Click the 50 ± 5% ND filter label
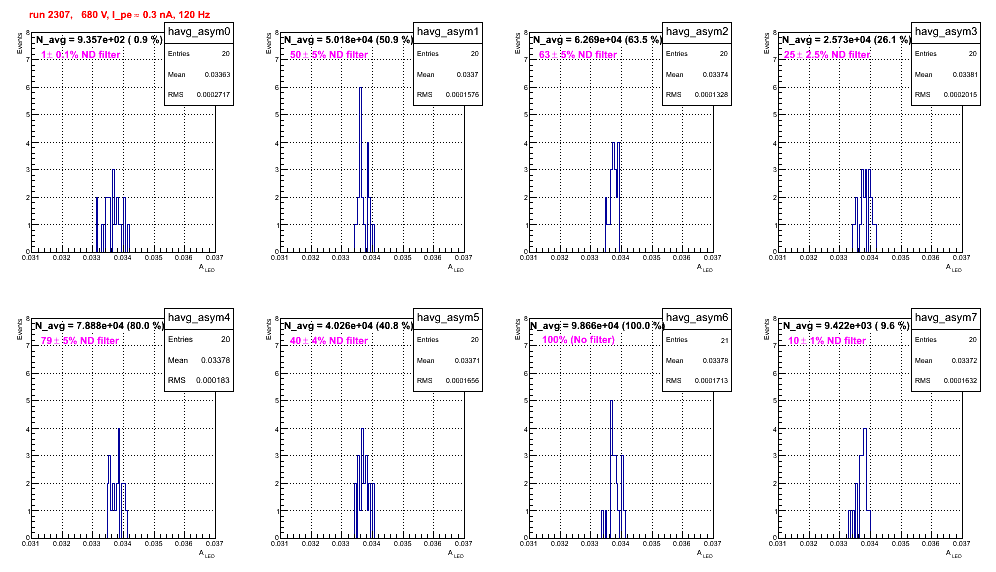 329,55
